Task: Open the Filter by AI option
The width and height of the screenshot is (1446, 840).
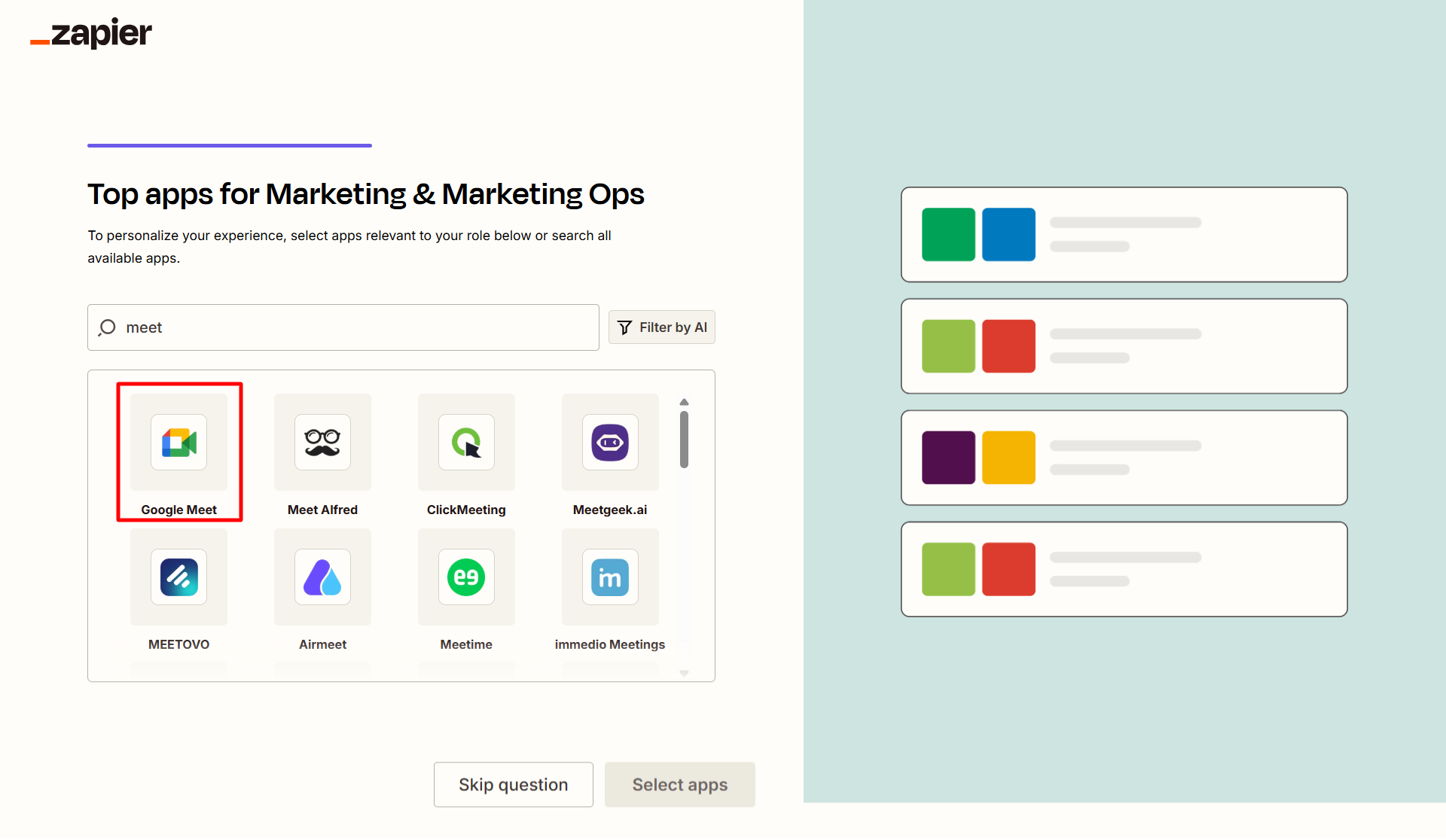Action: click(662, 327)
